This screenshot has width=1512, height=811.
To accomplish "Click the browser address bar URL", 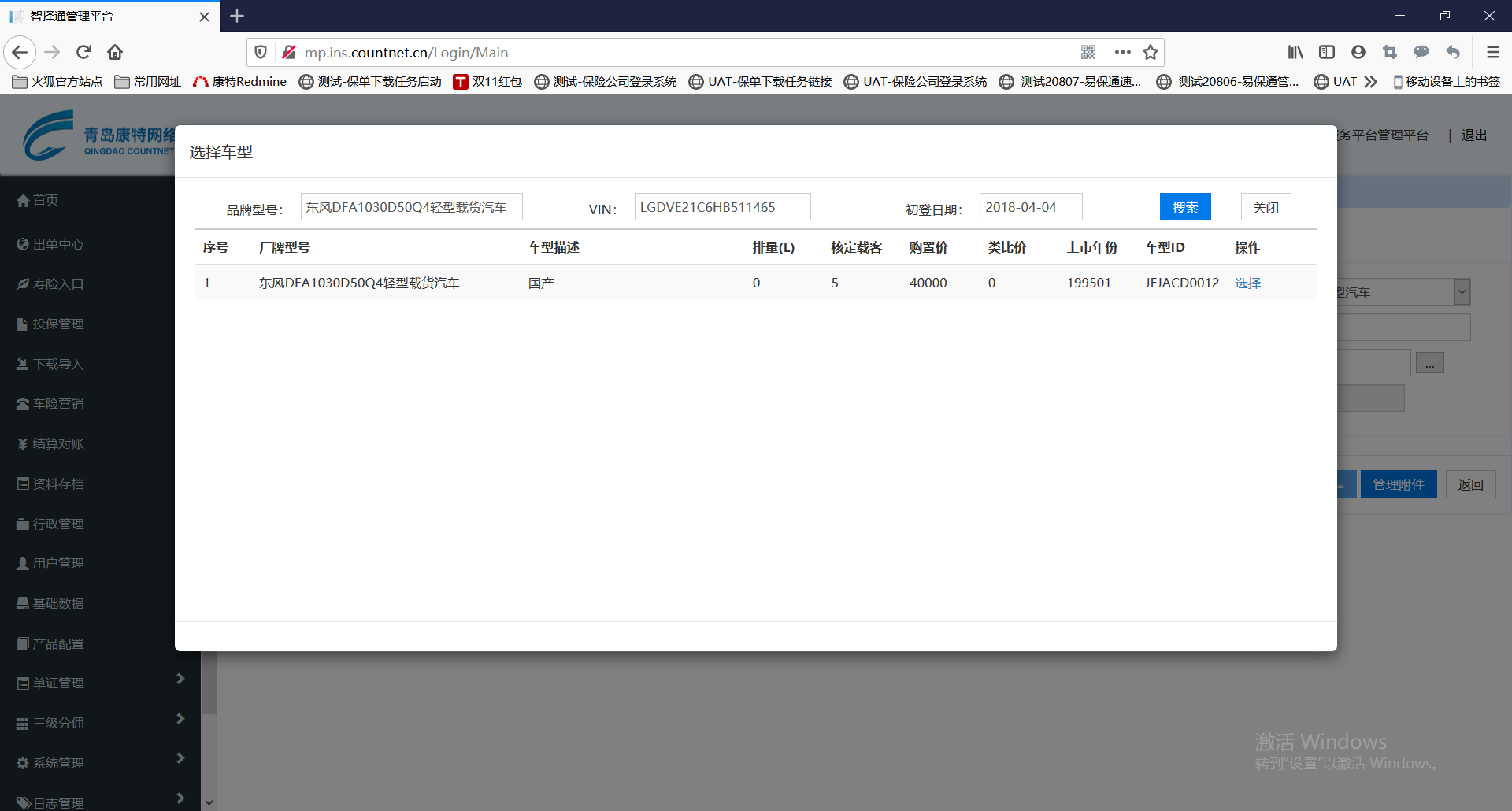I will coord(406,52).
